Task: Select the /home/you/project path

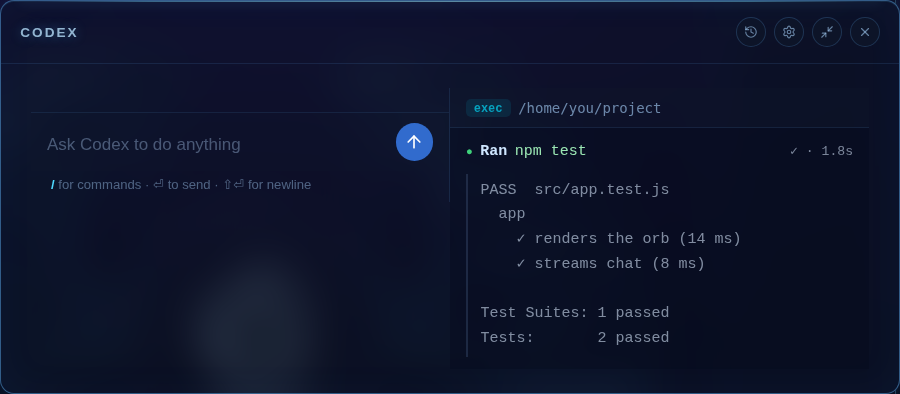Action: point(590,109)
